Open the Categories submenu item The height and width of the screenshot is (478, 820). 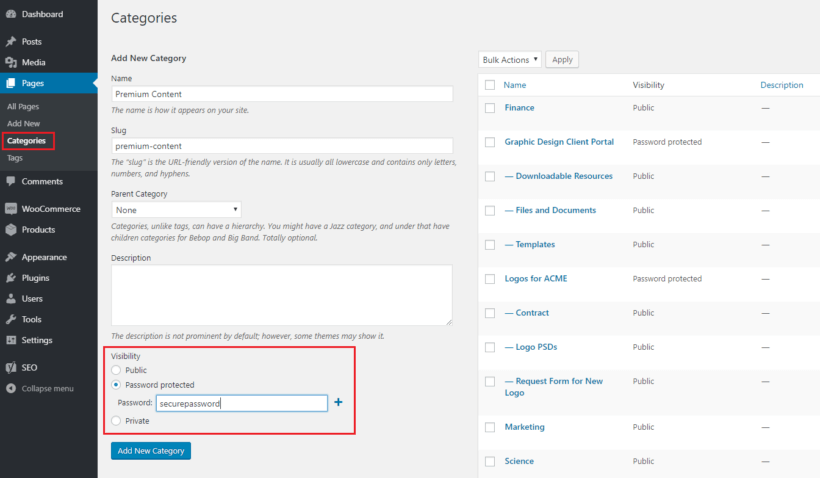(x=27, y=141)
